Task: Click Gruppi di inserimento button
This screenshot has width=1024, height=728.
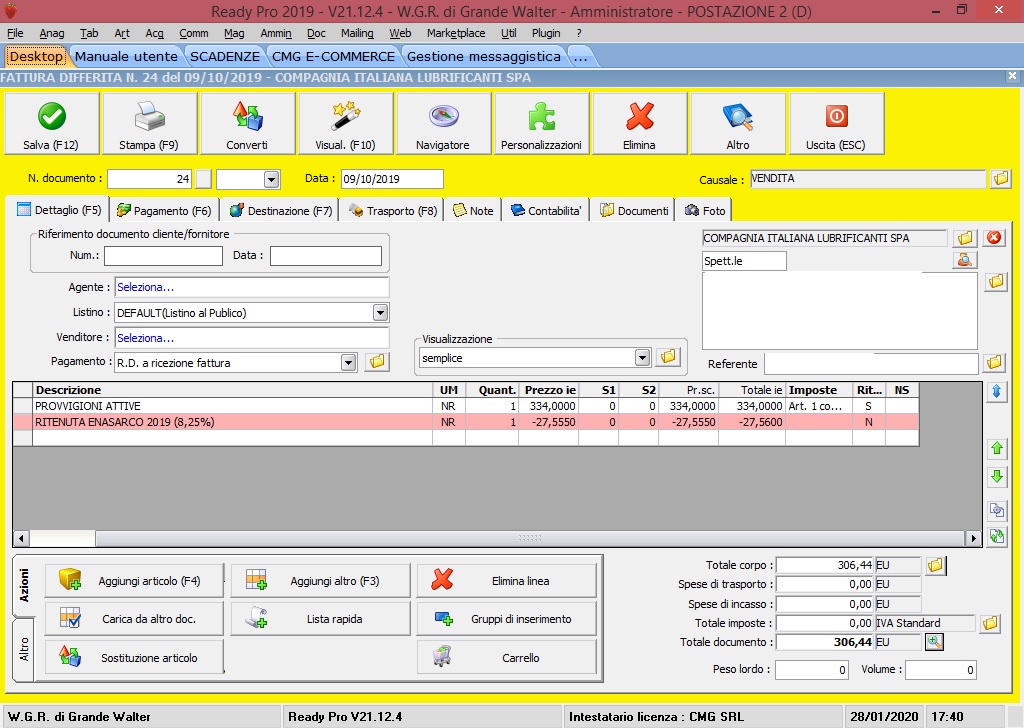Action: (507, 618)
